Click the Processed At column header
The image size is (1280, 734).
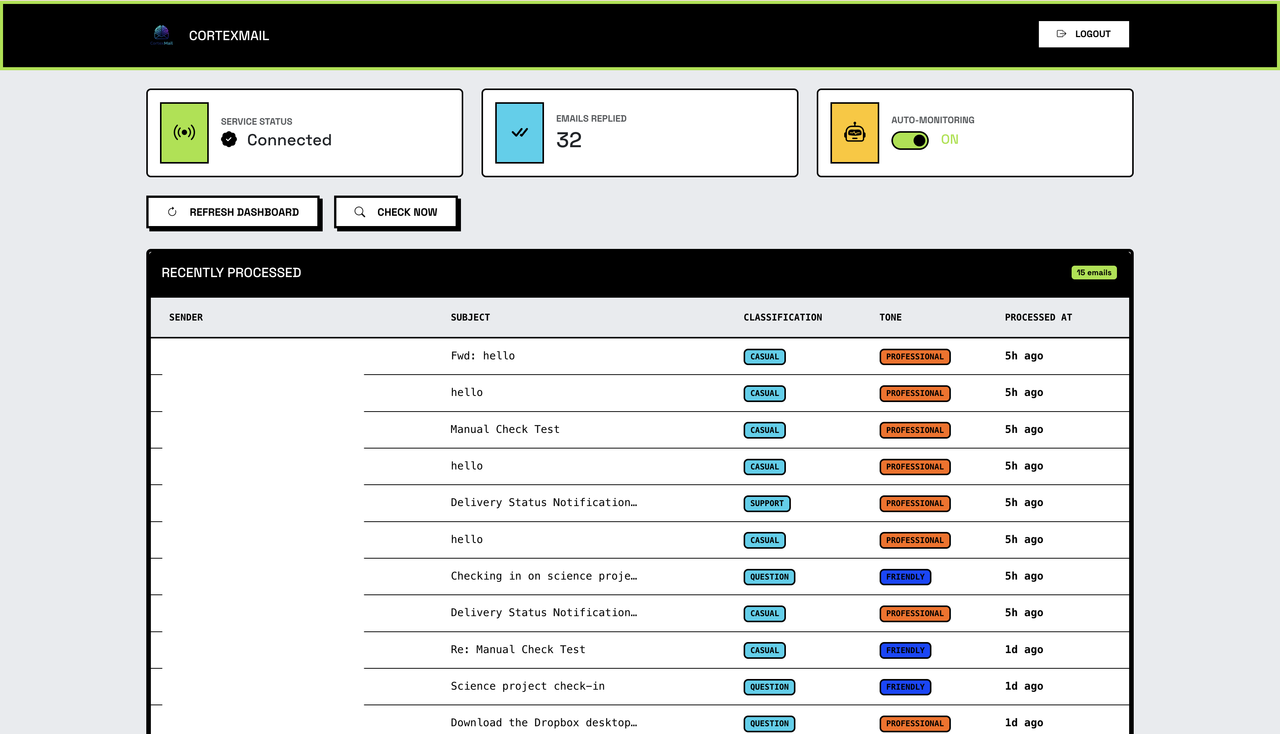pos(1038,317)
